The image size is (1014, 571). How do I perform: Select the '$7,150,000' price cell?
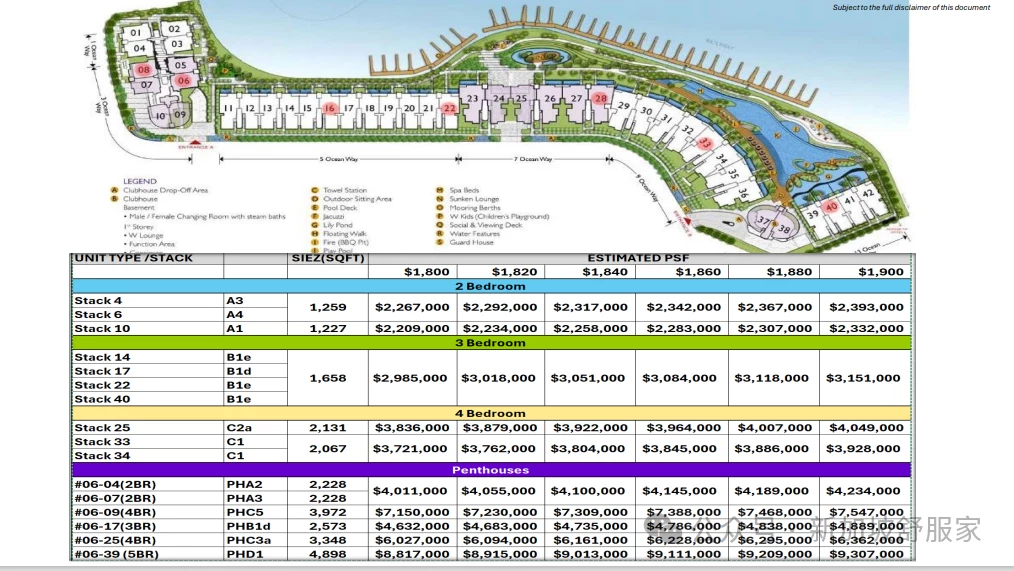tap(412, 512)
